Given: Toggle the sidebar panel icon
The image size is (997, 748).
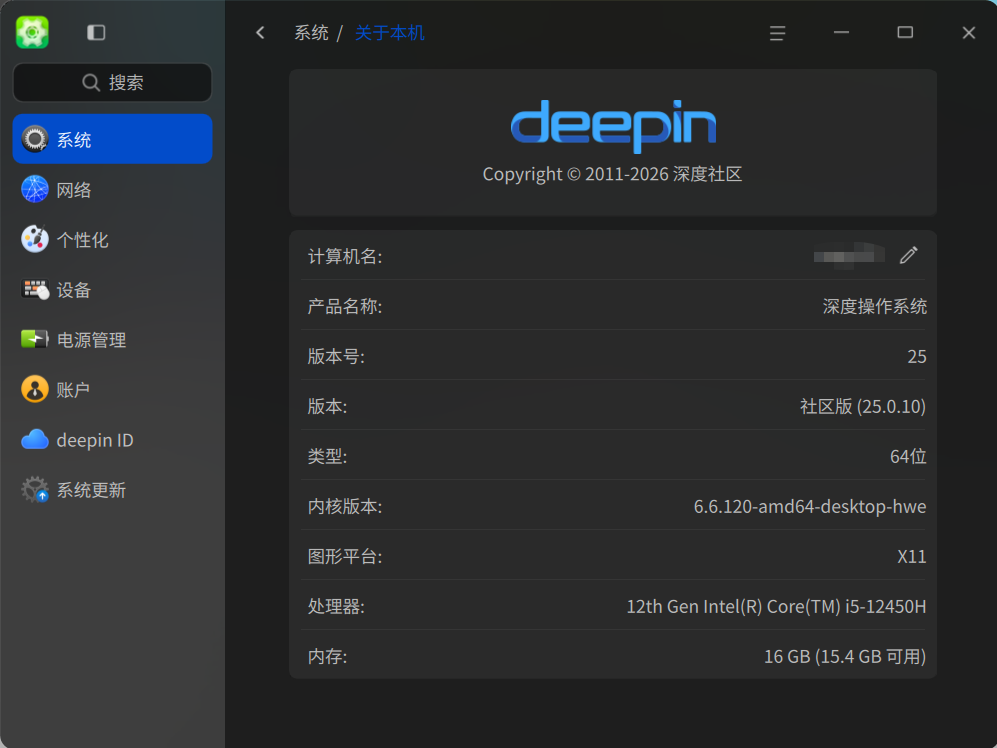Looking at the screenshot, I should (96, 32).
